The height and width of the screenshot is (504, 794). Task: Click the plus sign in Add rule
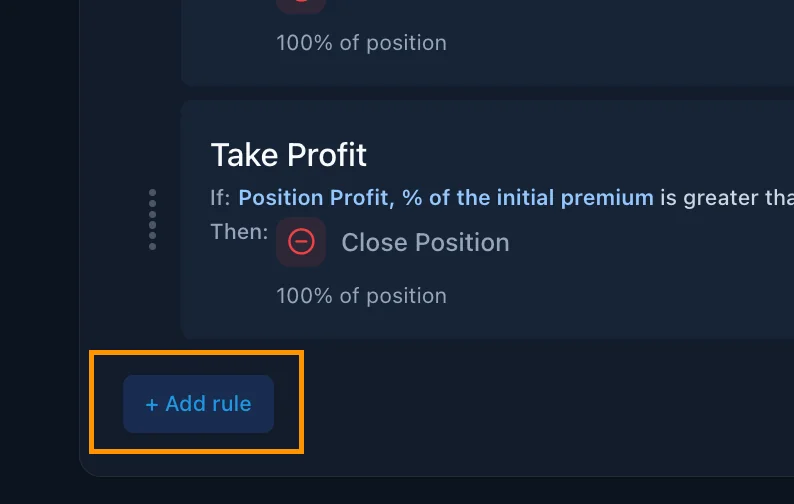pos(152,405)
